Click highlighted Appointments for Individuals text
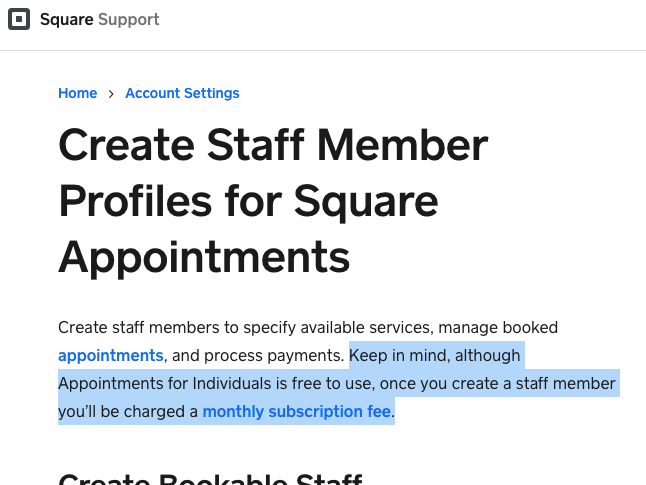Screen dimensions: 646x485 [x=165, y=383]
